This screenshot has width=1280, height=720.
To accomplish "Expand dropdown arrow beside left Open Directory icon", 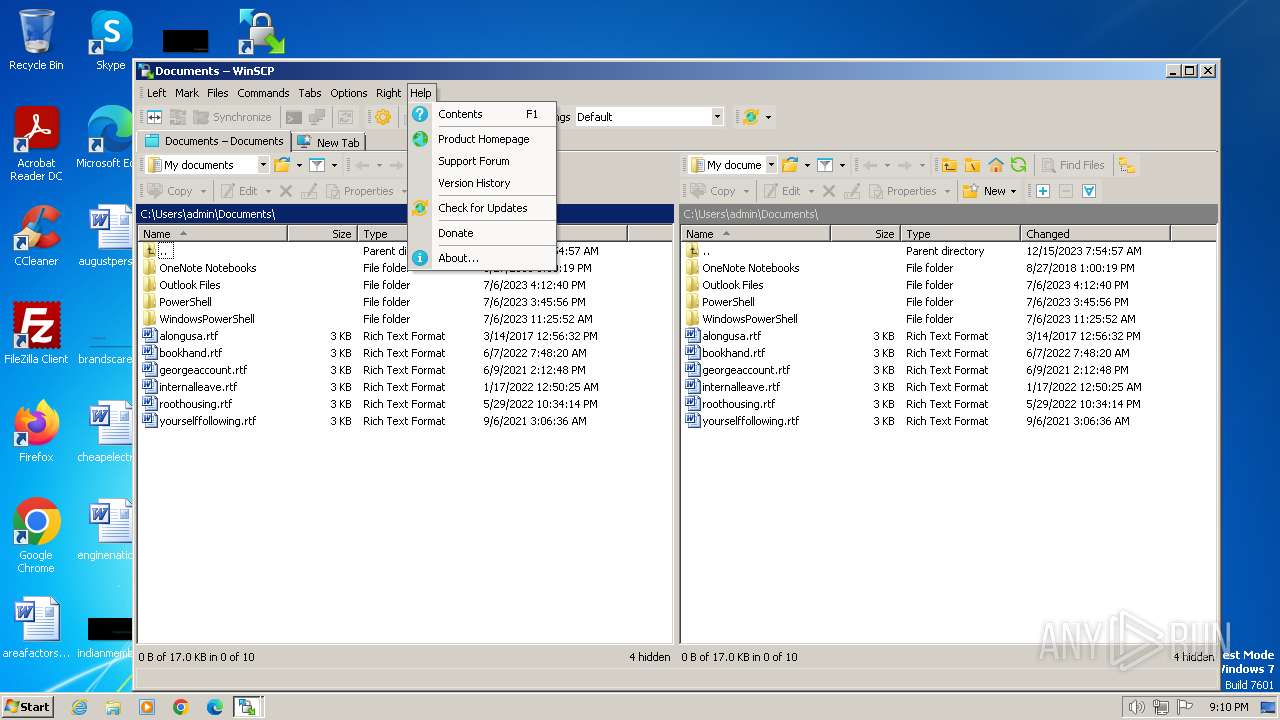I will (298, 165).
